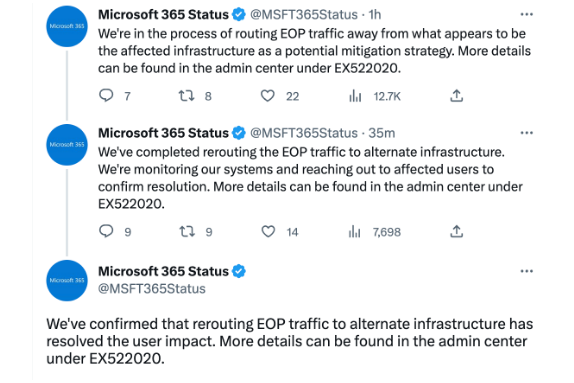Viewport: 574px width, 383px height.
Task: Open Microsoft 365 avatar on second tweet
Action: pyautogui.click(x=67, y=145)
